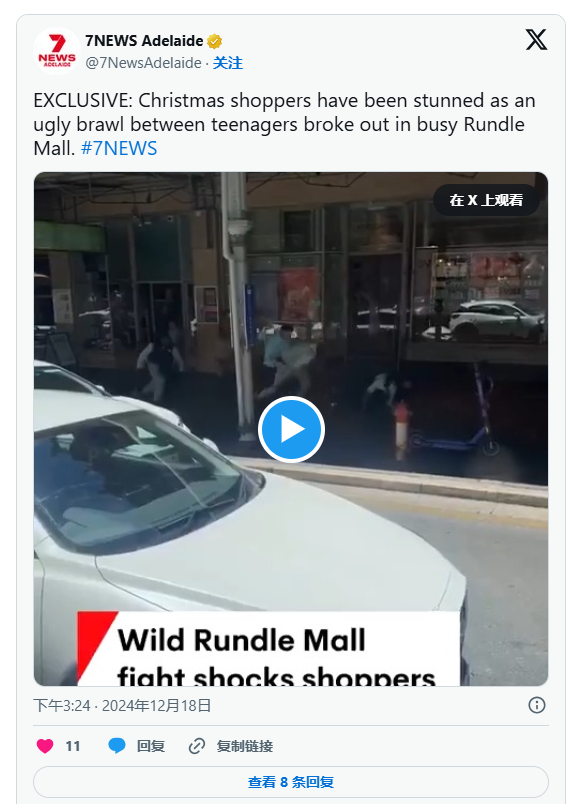Image resolution: width=585 pixels, height=804 pixels.
Task: Open the tweet info circle icon
Action: [537, 705]
